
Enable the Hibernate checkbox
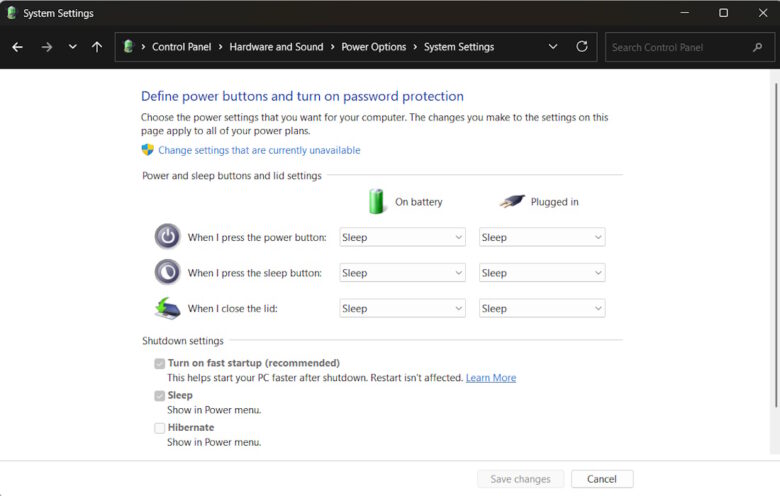pyautogui.click(x=160, y=428)
